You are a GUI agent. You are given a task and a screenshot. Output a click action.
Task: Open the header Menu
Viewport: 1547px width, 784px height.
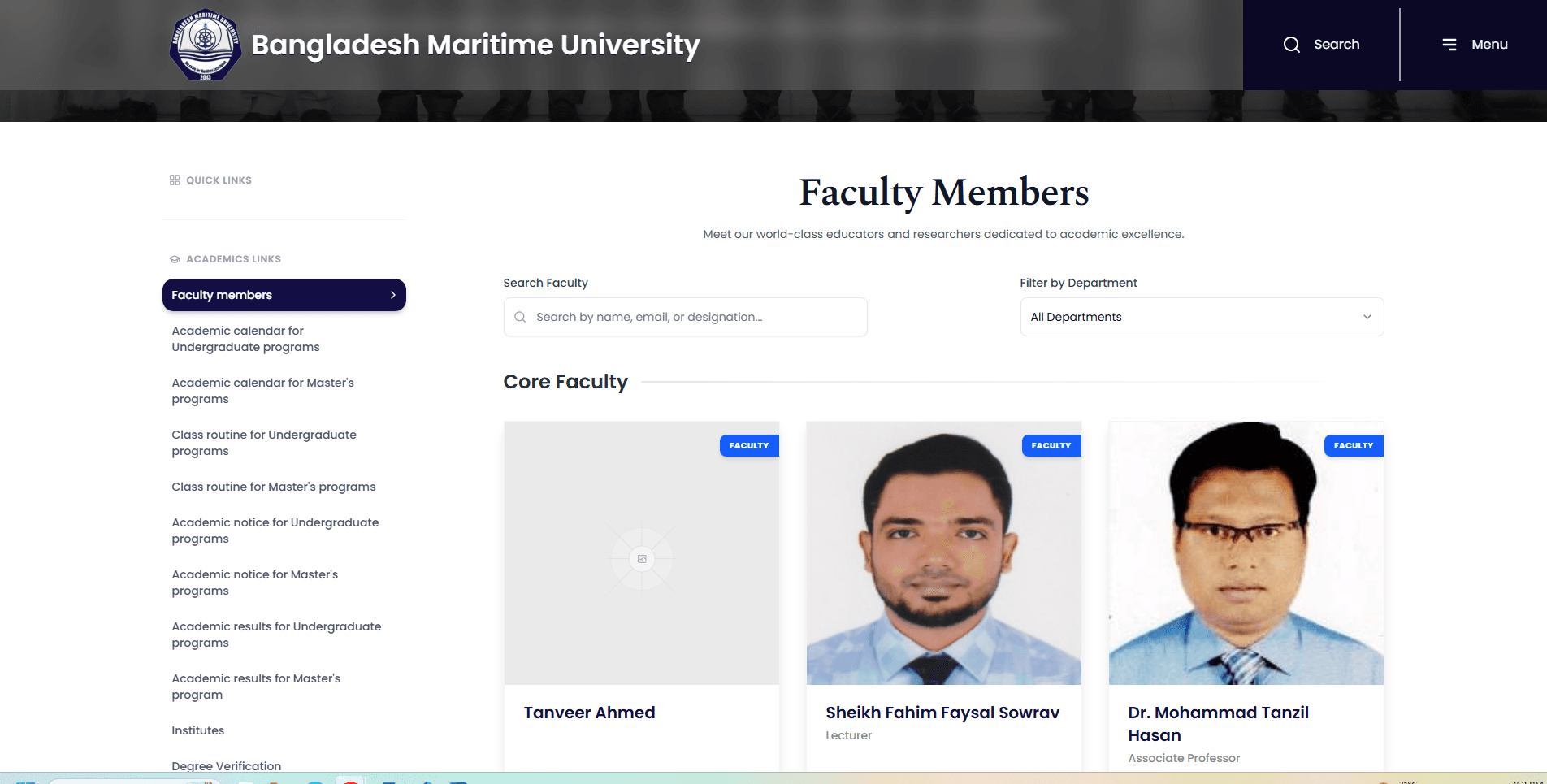tap(1475, 45)
